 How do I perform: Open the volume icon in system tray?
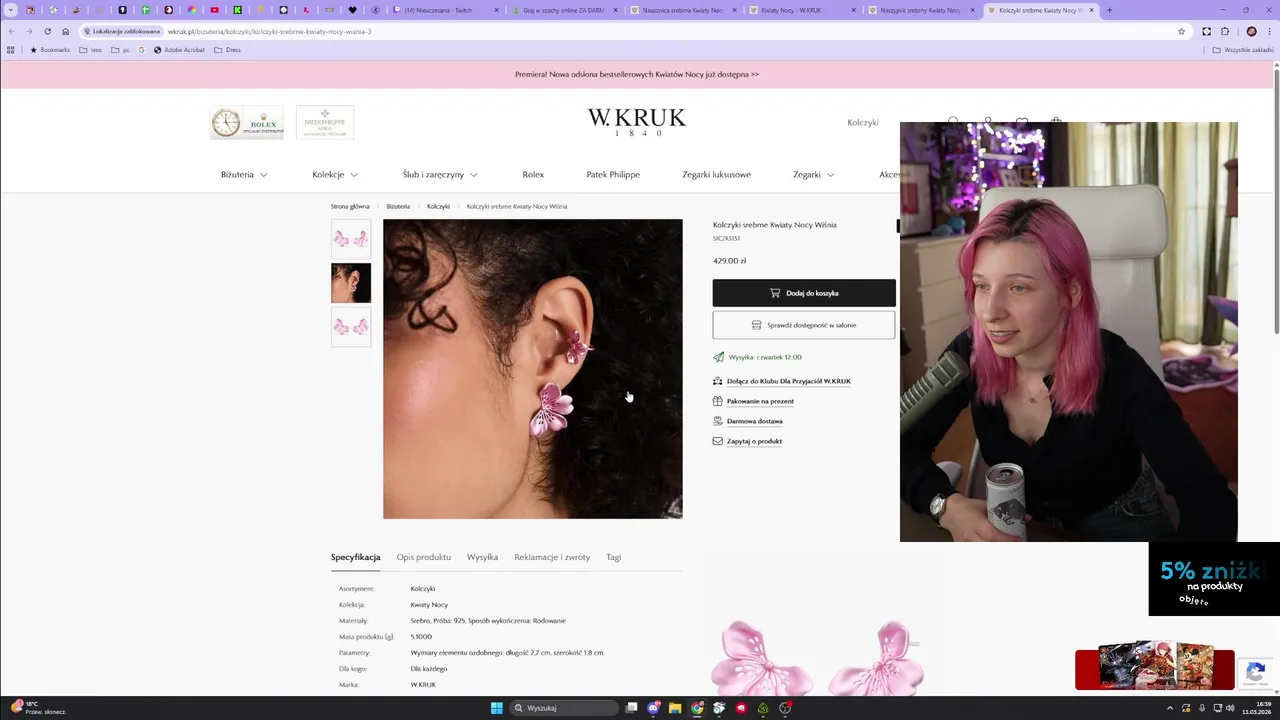(x=1230, y=708)
